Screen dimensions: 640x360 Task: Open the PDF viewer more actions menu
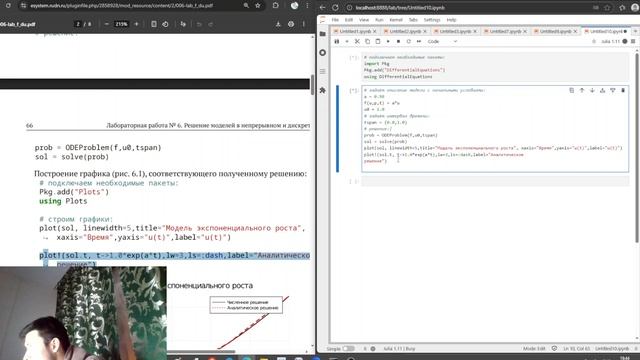[304, 24]
